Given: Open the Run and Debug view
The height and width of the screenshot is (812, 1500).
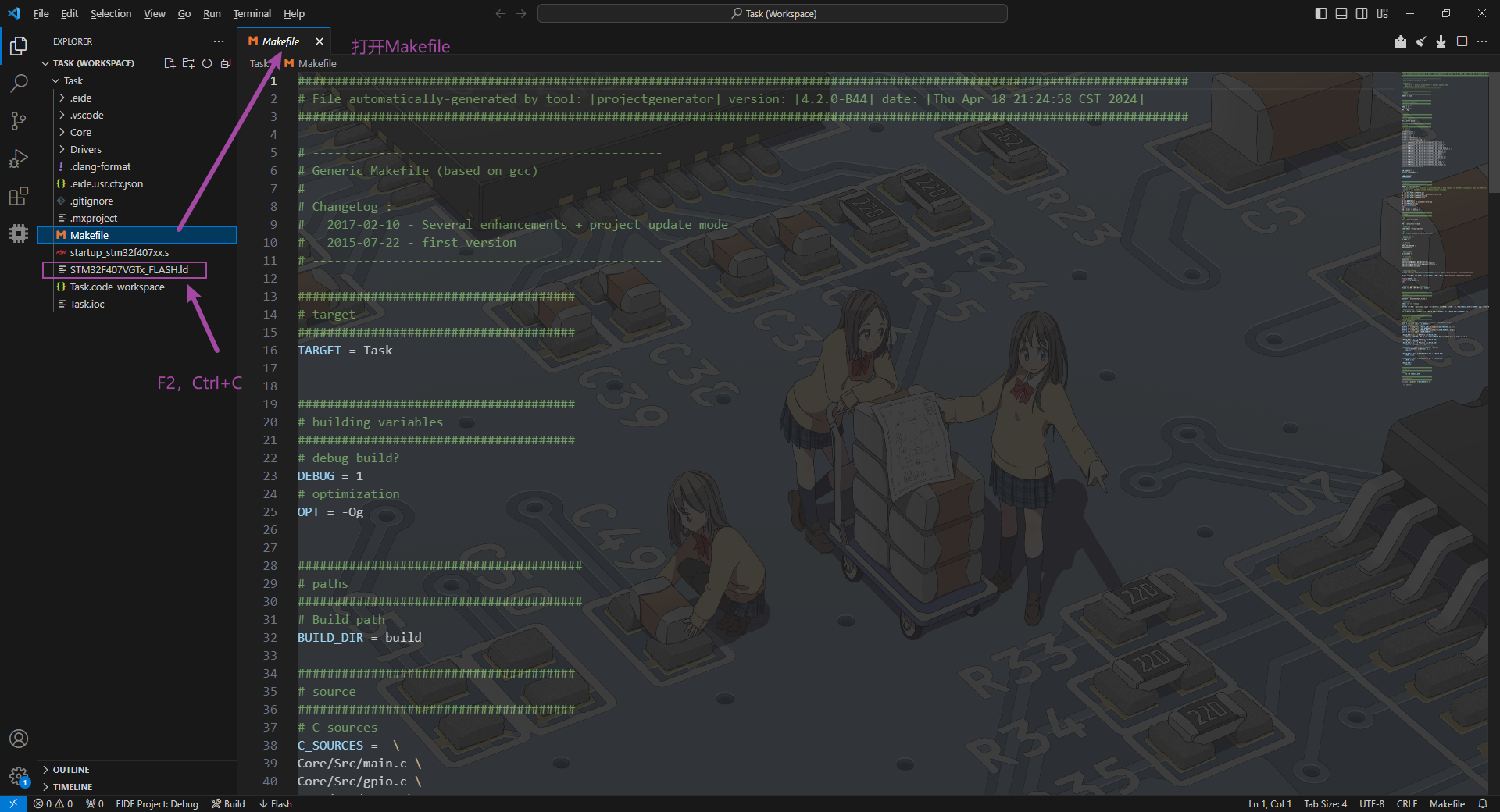Looking at the screenshot, I should pyautogui.click(x=18, y=158).
